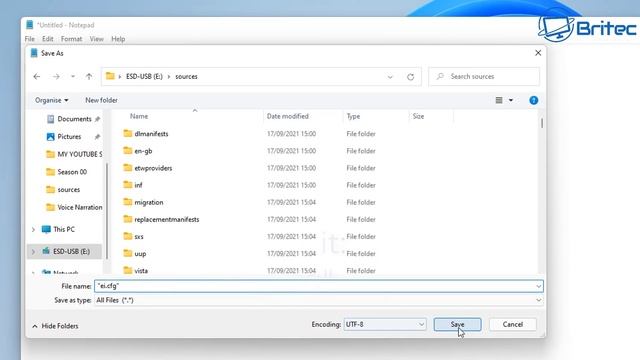The image size is (640, 360).
Task: Click the Back navigation arrow
Action: pyautogui.click(x=37, y=76)
